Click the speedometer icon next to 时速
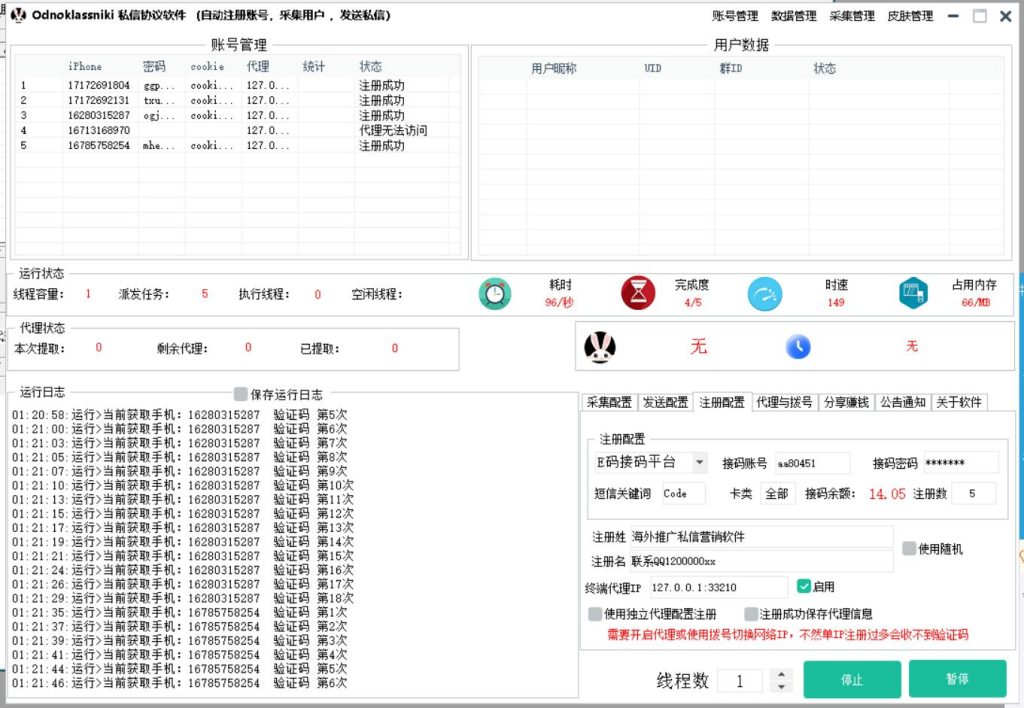 click(x=764, y=293)
